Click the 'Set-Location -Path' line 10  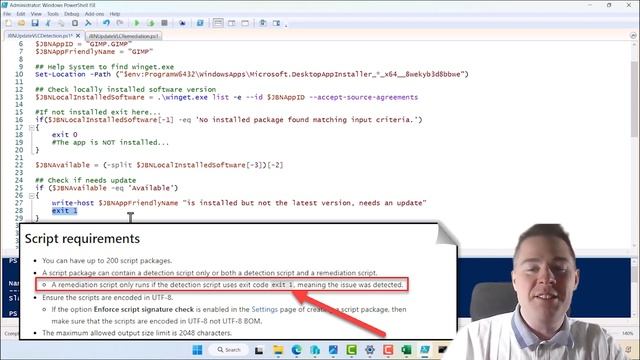click(x=252, y=74)
